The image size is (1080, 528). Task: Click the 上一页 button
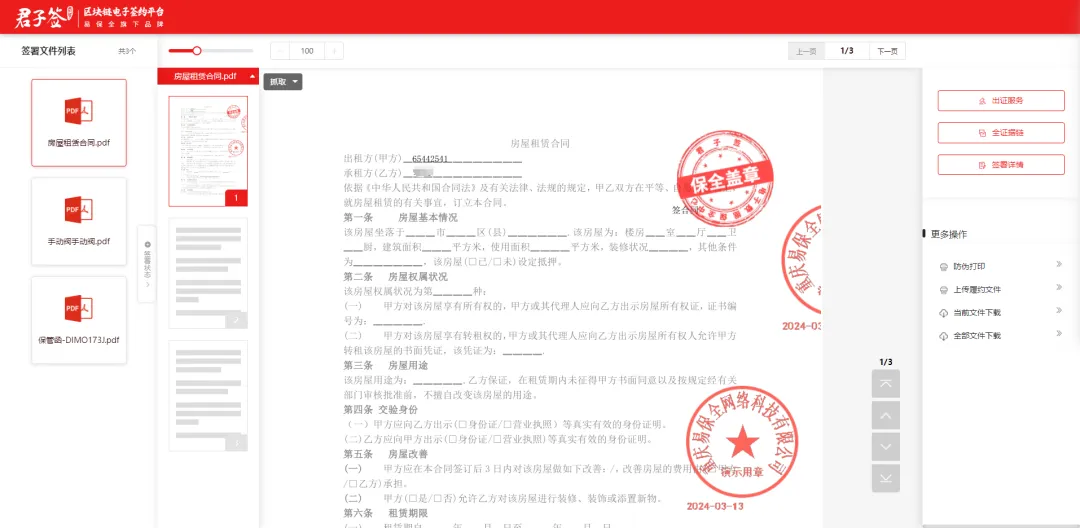click(806, 51)
